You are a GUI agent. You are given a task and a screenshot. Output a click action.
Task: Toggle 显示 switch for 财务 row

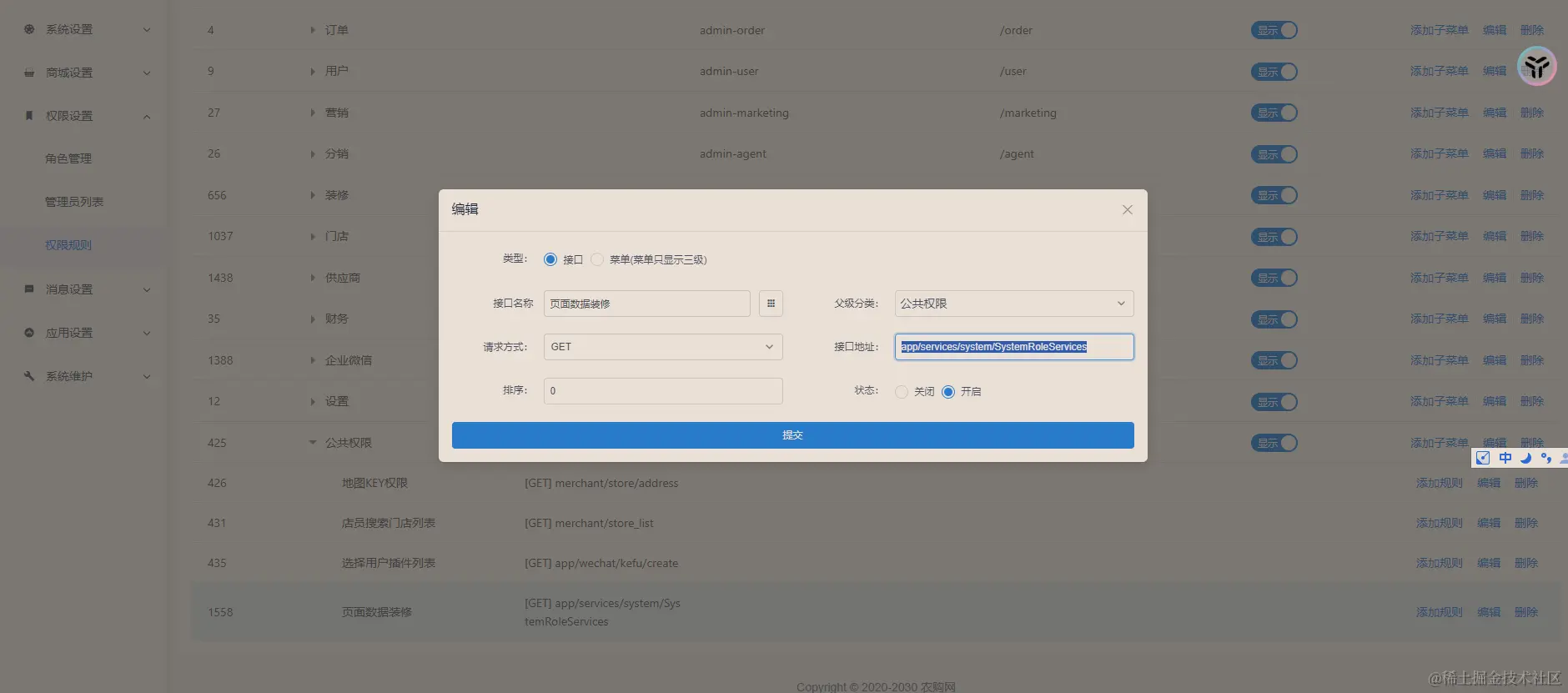tap(1274, 319)
